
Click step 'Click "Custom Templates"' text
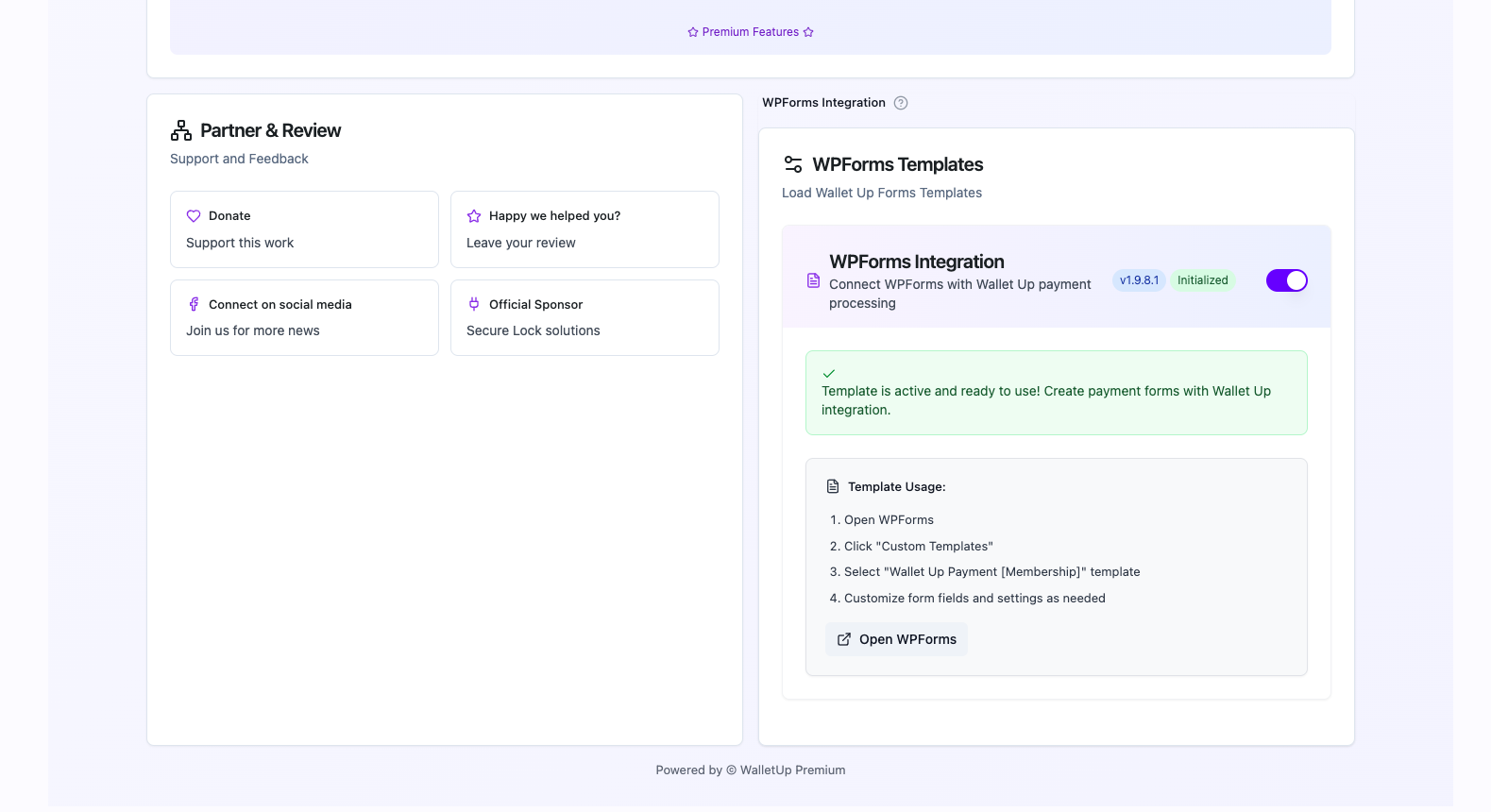pos(919,547)
